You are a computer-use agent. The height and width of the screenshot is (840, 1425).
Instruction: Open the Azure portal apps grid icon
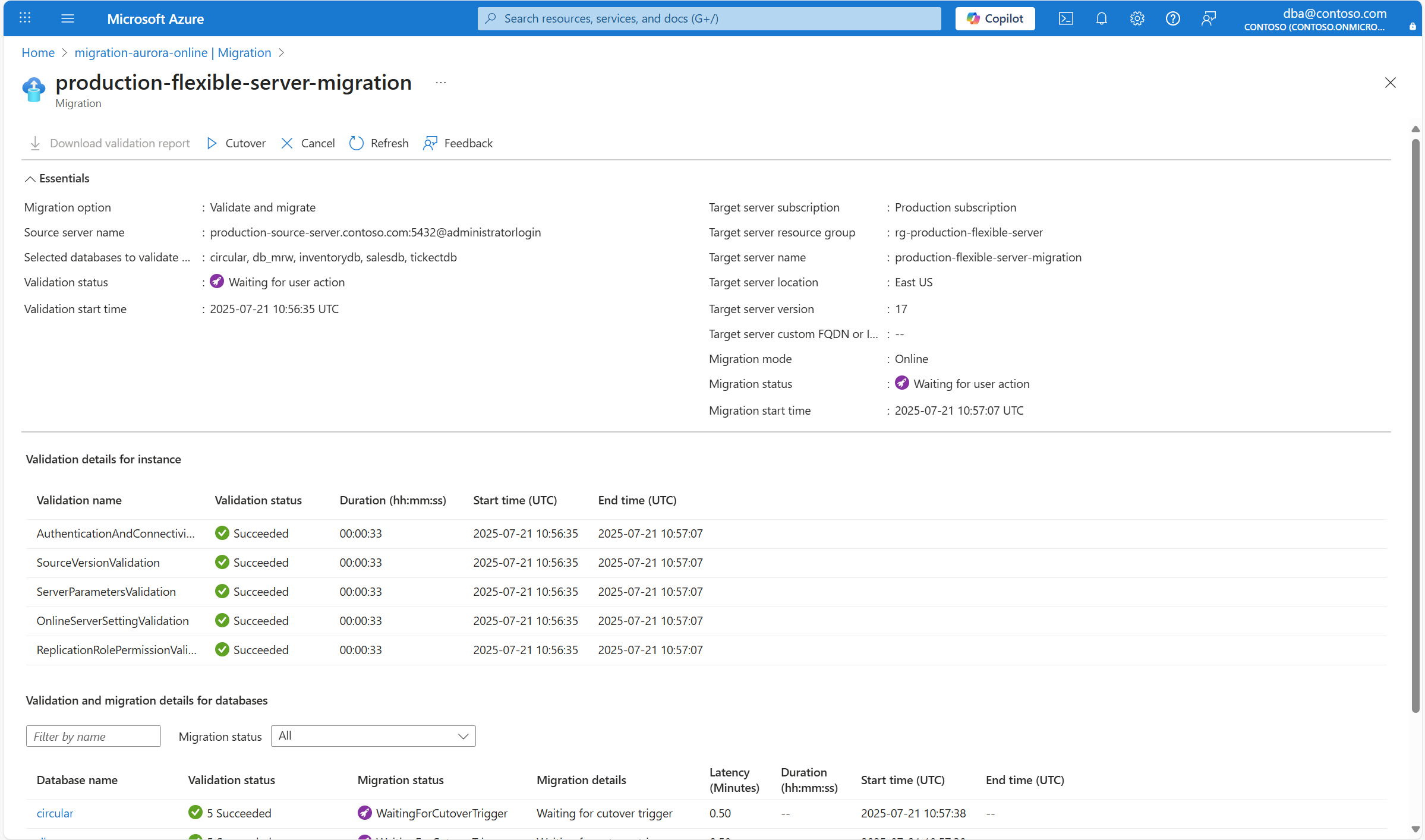click(25, 18)
